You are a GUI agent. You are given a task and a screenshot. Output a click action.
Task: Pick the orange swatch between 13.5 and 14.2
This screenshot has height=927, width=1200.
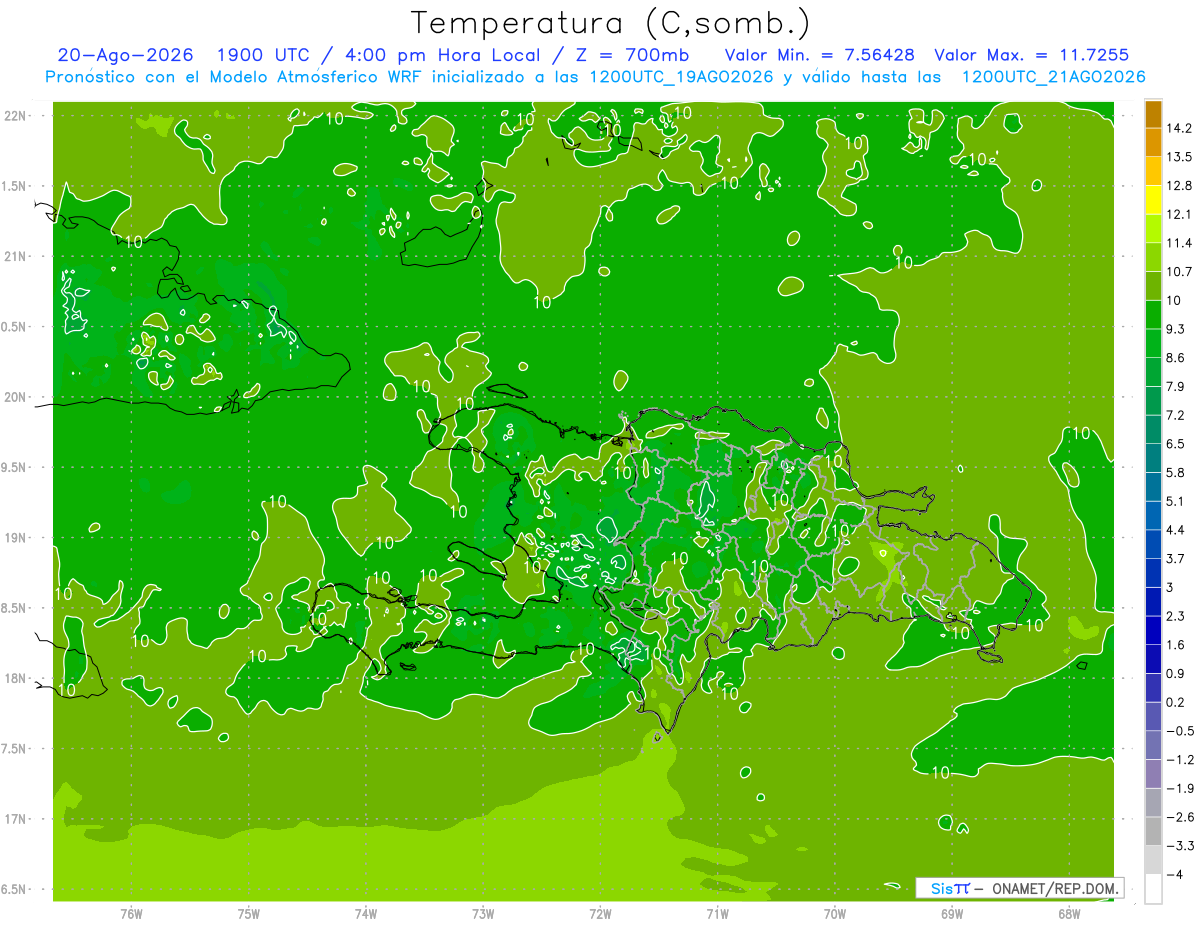[x=1153, y=142]
